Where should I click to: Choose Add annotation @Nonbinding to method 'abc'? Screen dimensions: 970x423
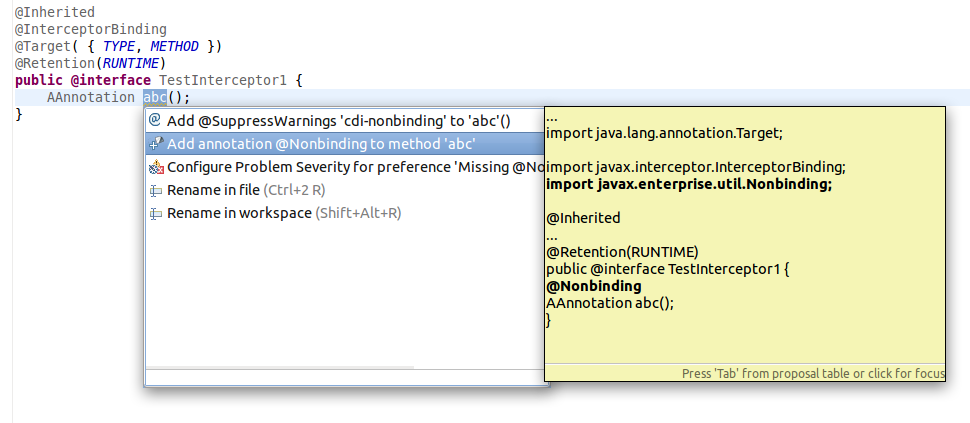321,144
